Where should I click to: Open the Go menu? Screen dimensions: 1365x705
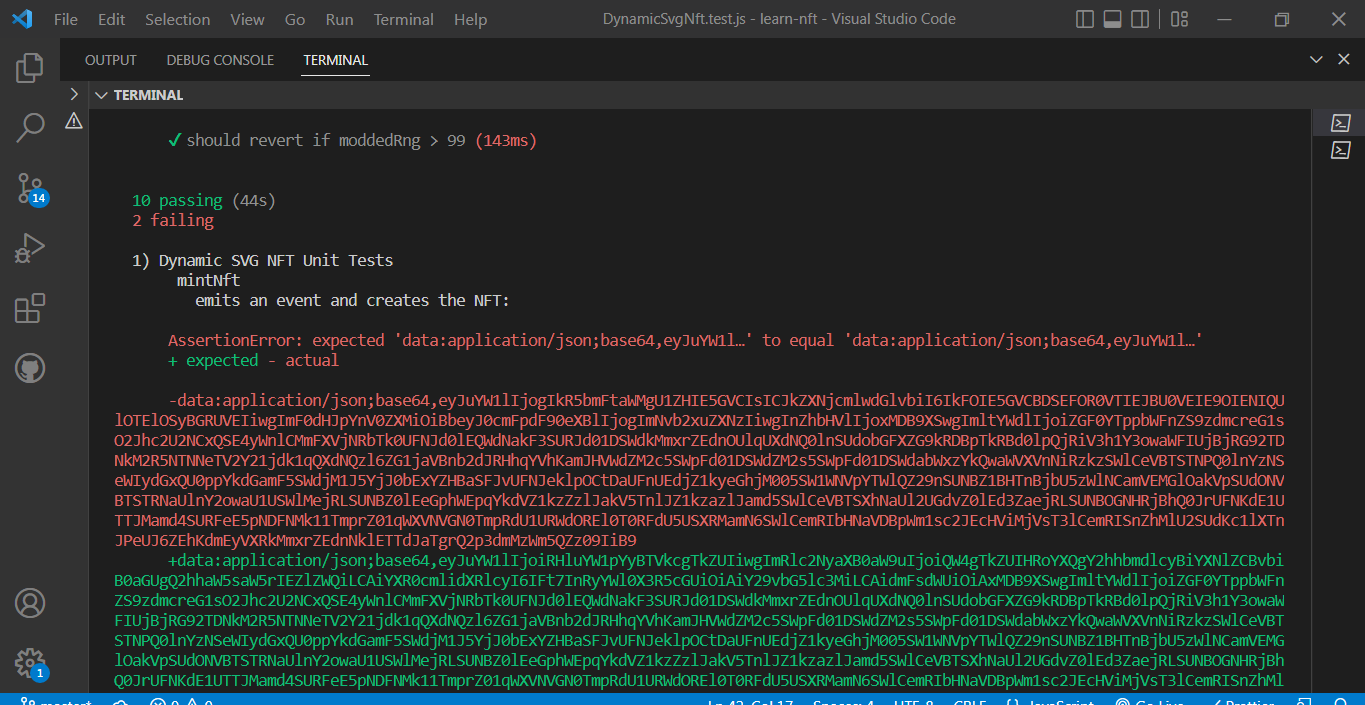coord(295,19)
